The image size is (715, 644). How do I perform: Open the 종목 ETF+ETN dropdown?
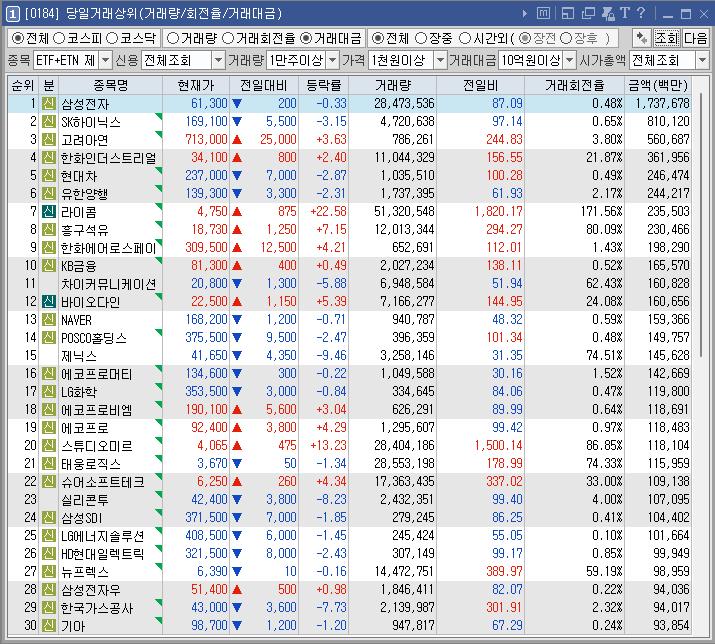(106, 60)
